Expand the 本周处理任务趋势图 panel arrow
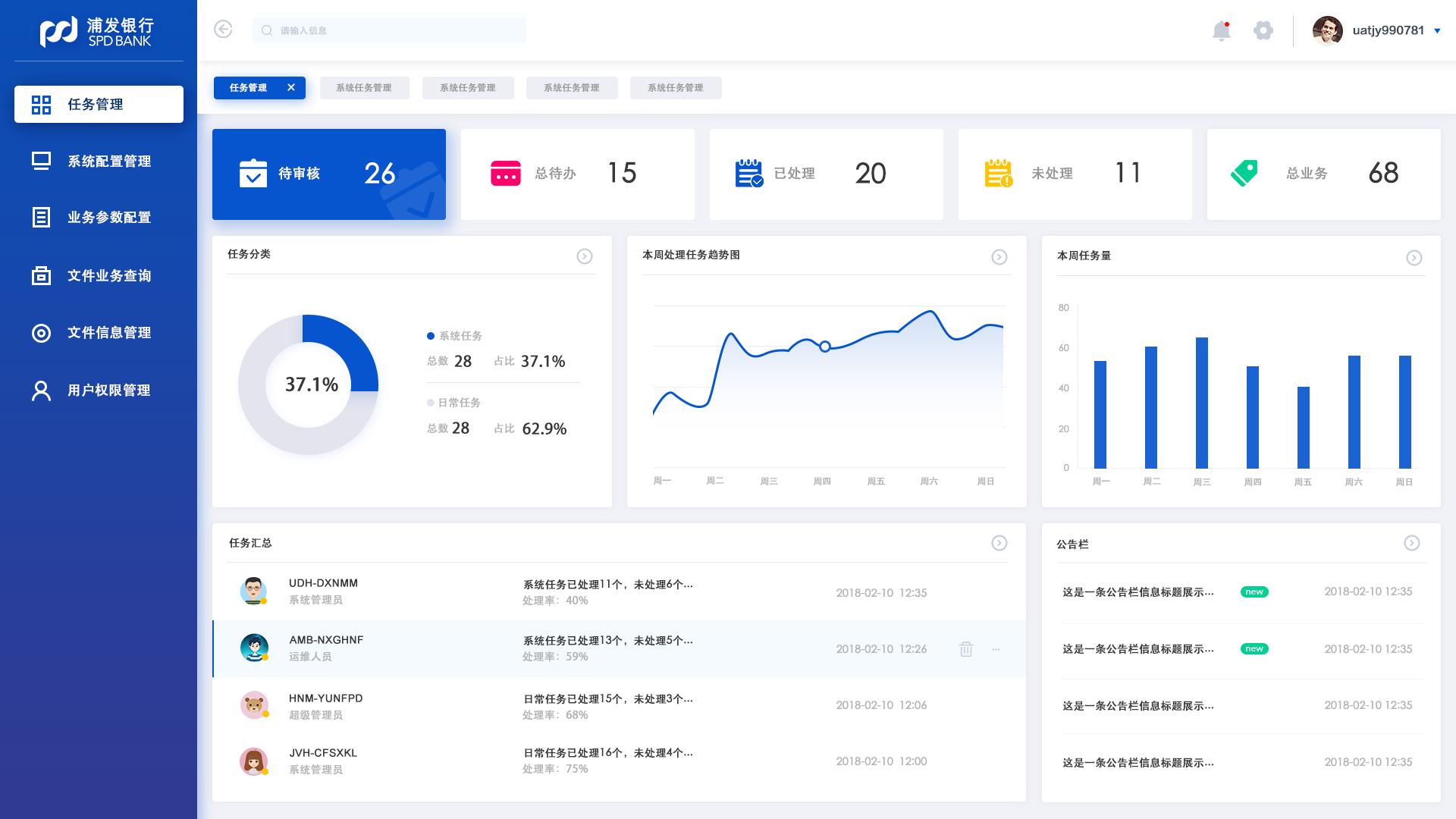 point(999,257)
